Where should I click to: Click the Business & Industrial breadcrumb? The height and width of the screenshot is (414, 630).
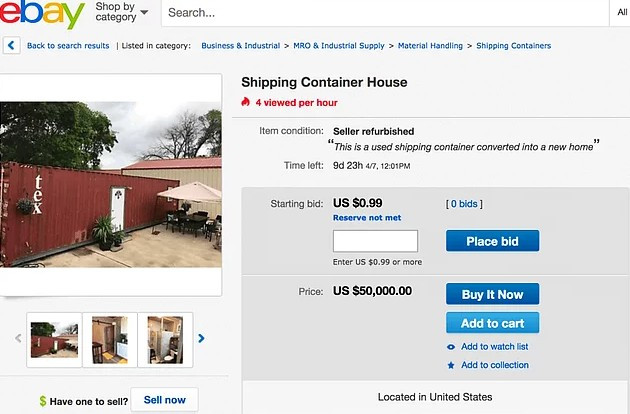tap(242, 45)
